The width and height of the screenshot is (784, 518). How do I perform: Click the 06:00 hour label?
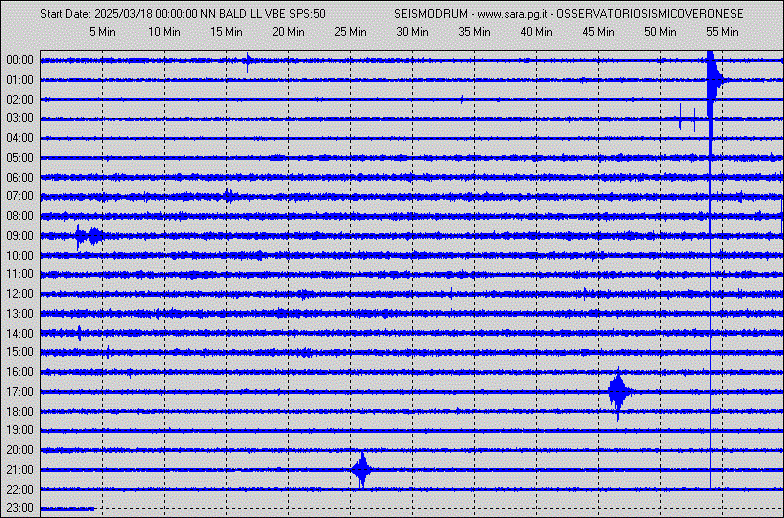(20, 178)
